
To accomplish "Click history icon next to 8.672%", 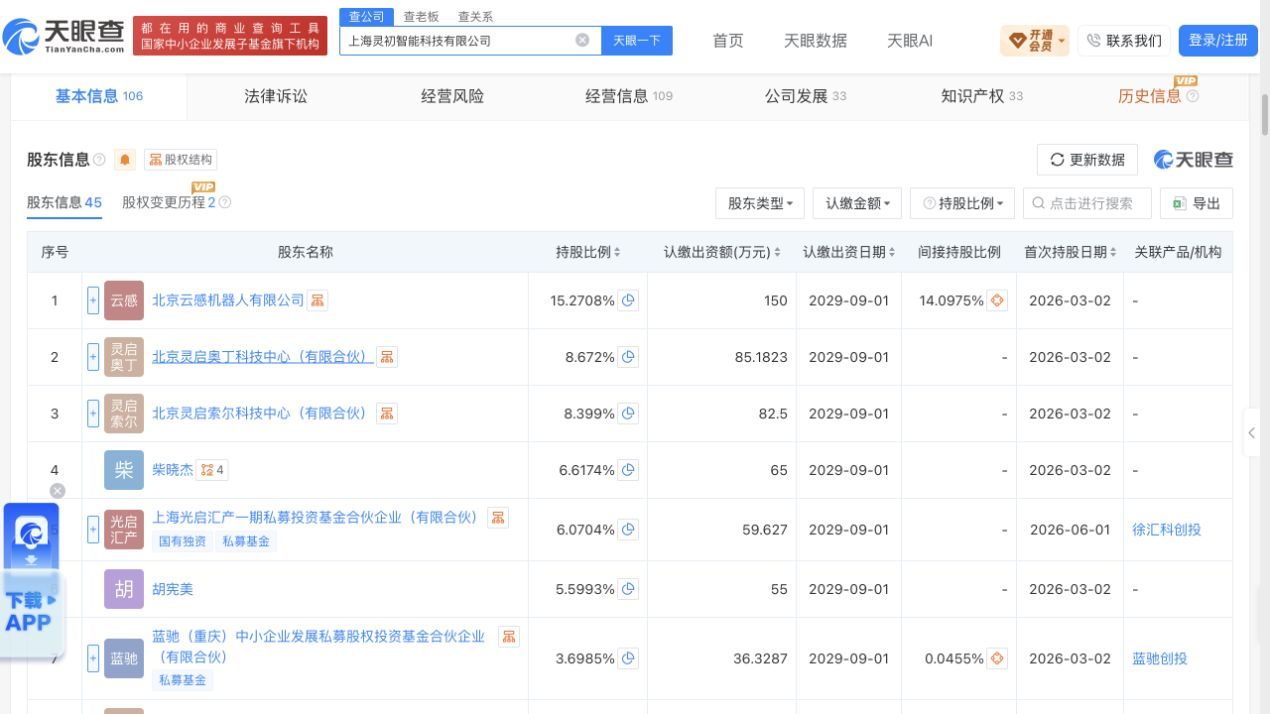I will click(628, 357).
